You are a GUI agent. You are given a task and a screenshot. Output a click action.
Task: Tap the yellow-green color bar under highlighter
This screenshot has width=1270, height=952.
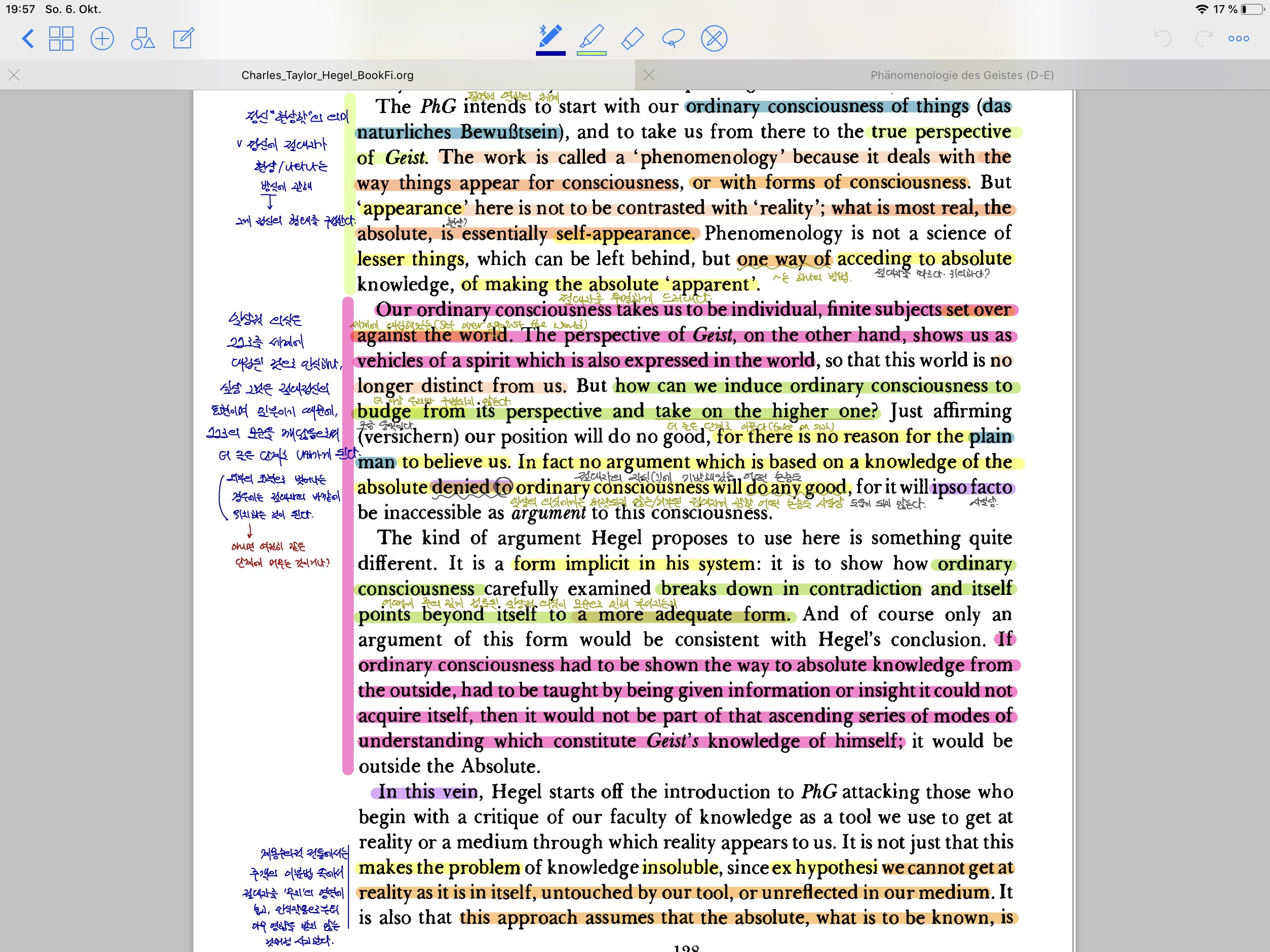[x=591, y=53]
